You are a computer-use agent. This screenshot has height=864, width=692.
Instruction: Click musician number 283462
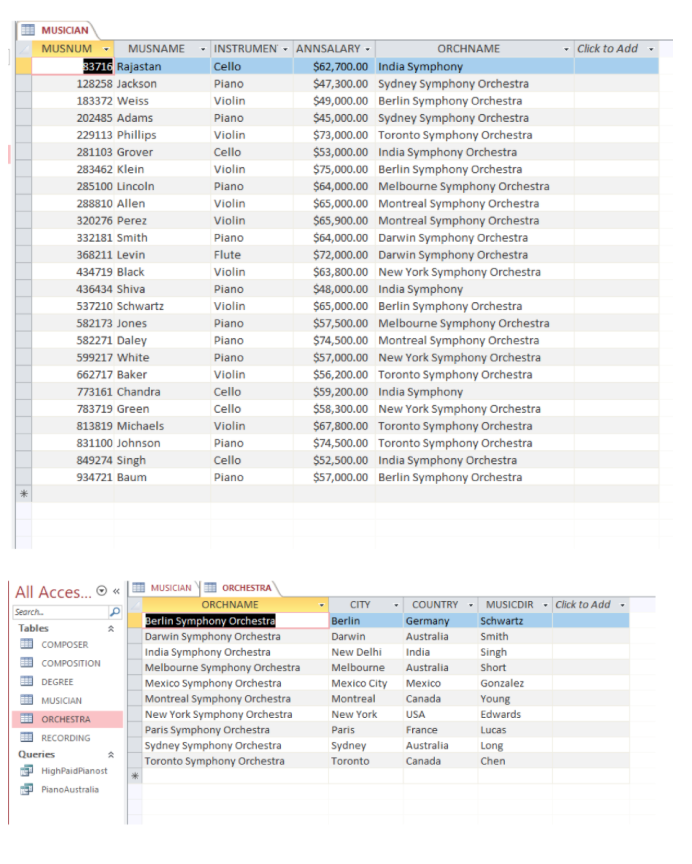tap(73, 169)
